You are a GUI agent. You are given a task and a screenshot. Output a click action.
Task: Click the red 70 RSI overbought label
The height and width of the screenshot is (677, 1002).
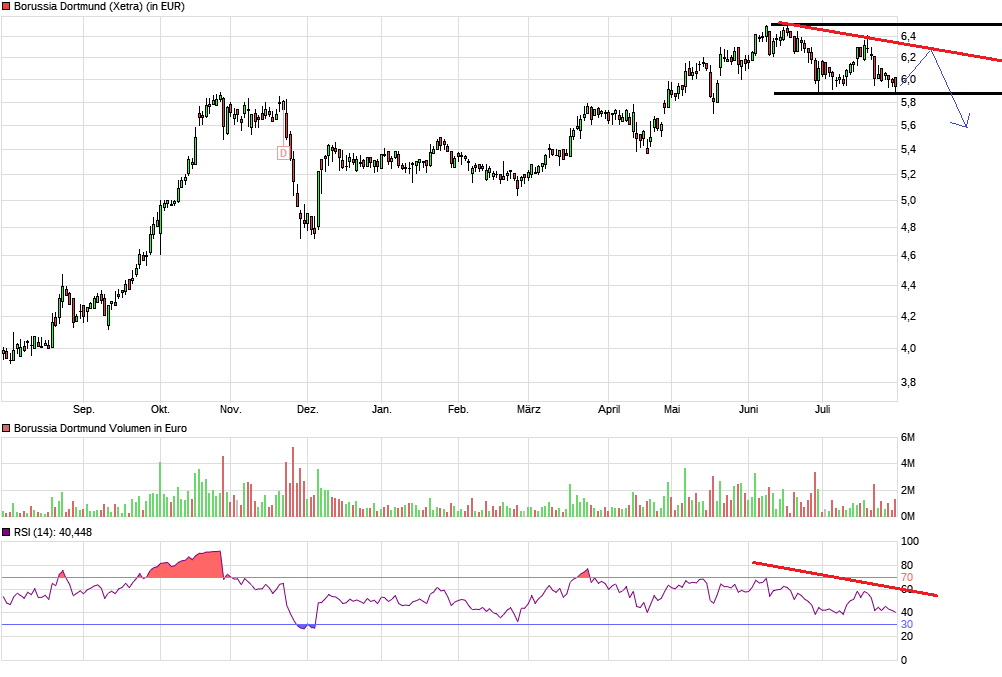907,577
